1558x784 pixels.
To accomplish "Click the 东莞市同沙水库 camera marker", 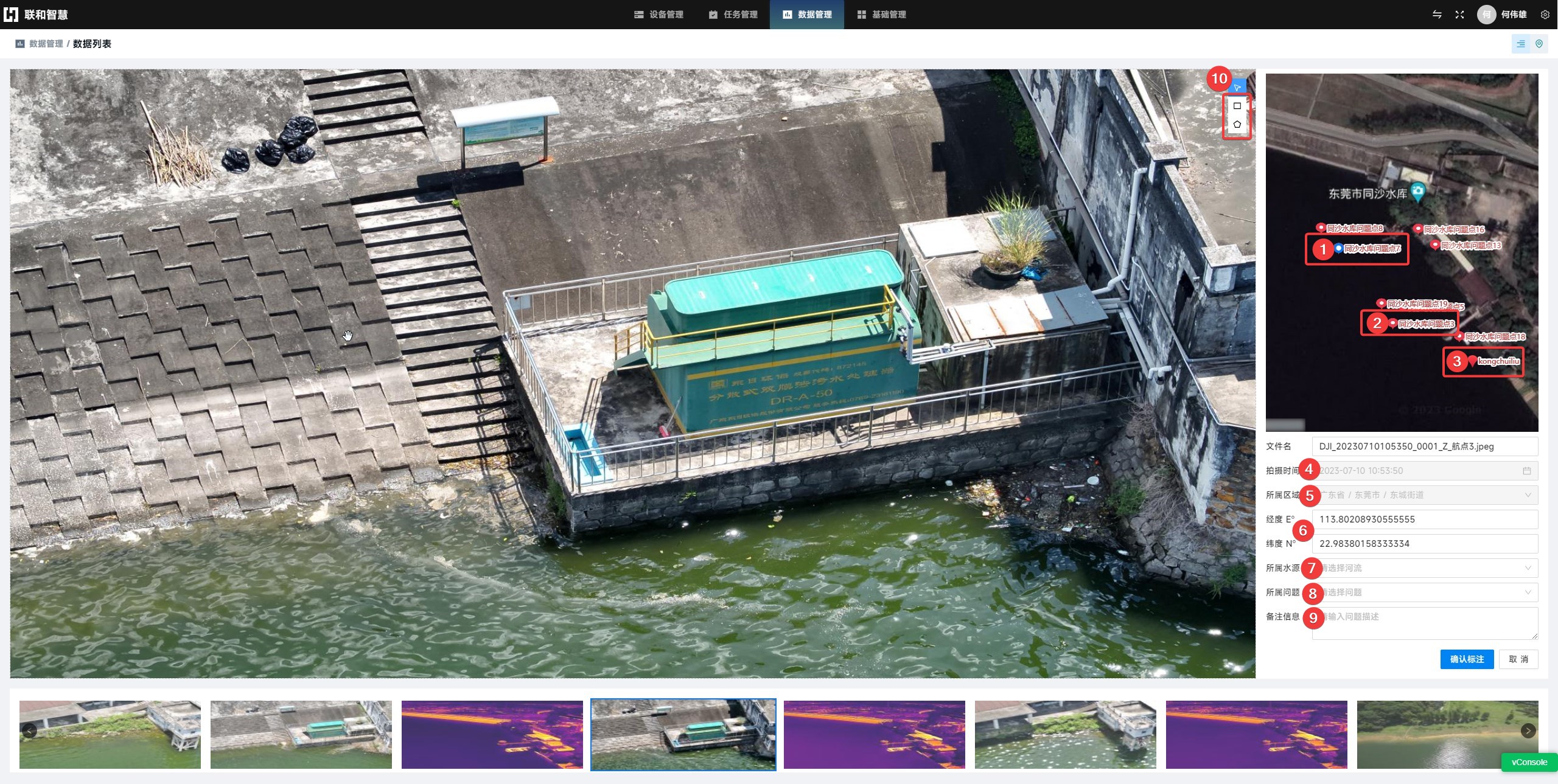I will (x=1417, y=191).
